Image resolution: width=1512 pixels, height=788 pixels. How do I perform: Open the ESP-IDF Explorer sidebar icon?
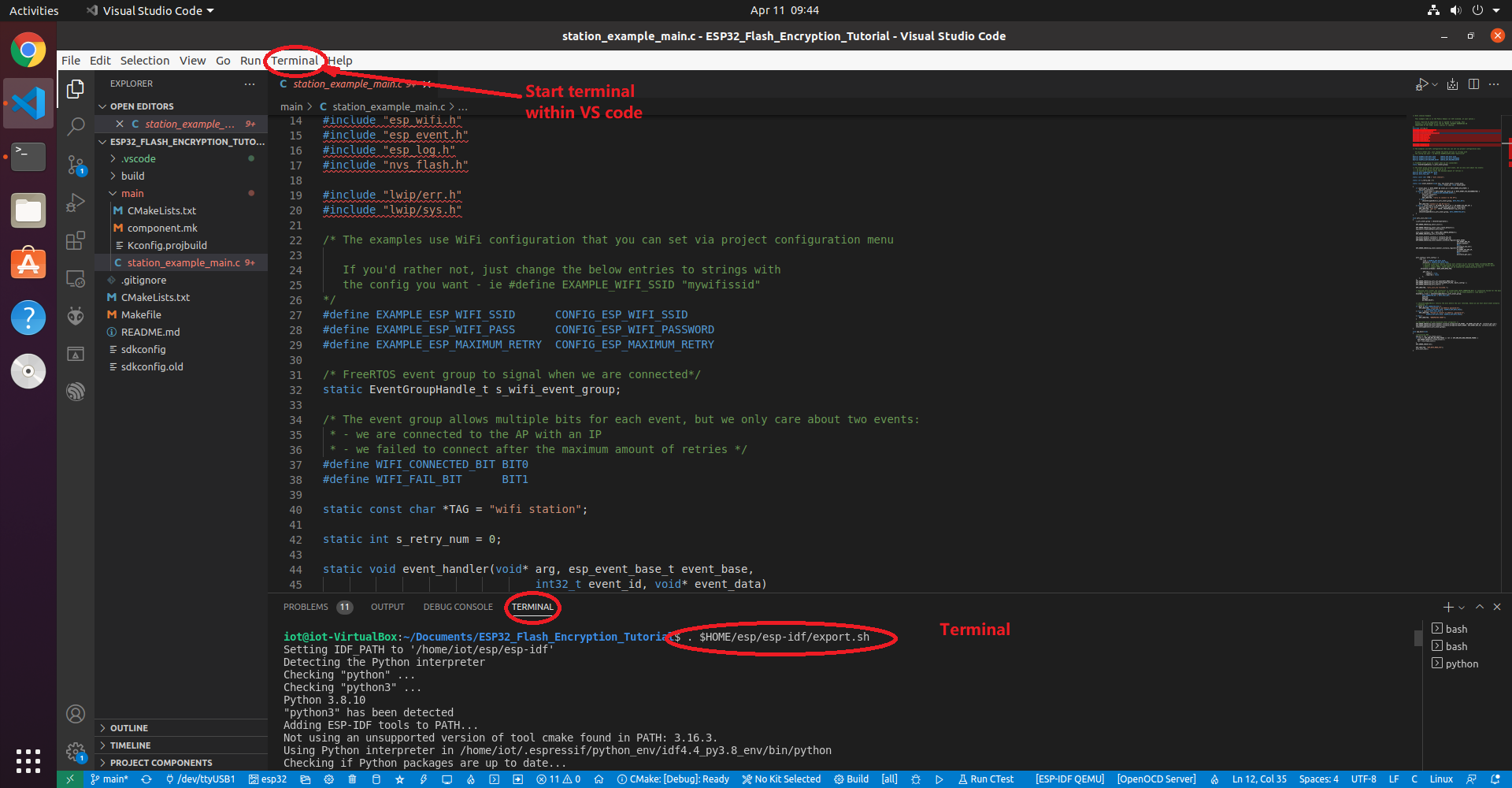coord(76,392)
